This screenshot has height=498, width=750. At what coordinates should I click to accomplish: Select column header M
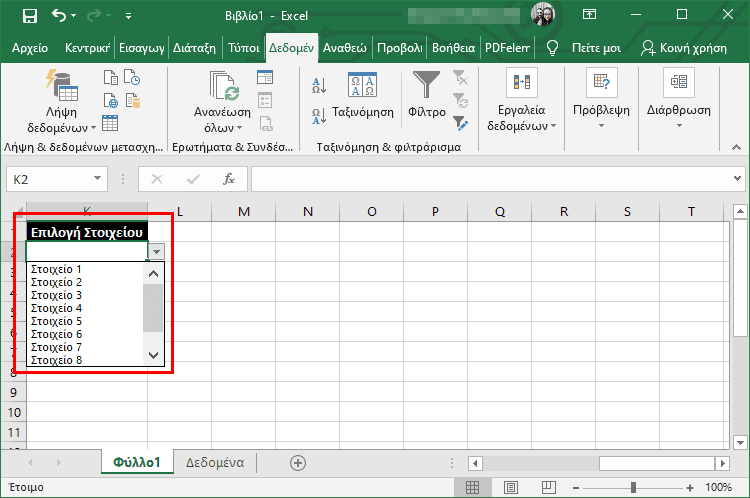point(243,211)
